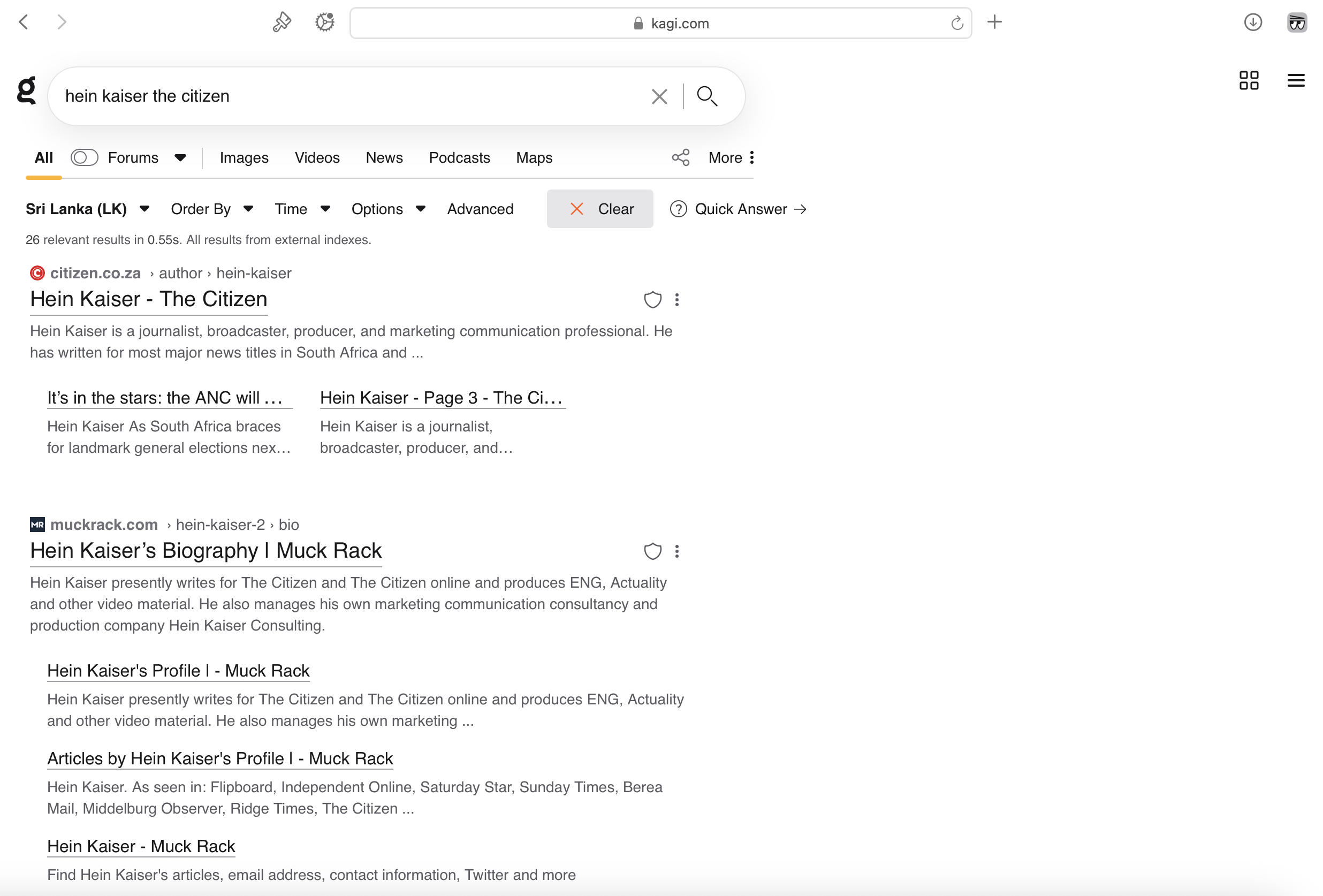Clear the search query with X icon
Image resolution: width=1323 pixels, height=896 pixels.
tap(659, 96)
